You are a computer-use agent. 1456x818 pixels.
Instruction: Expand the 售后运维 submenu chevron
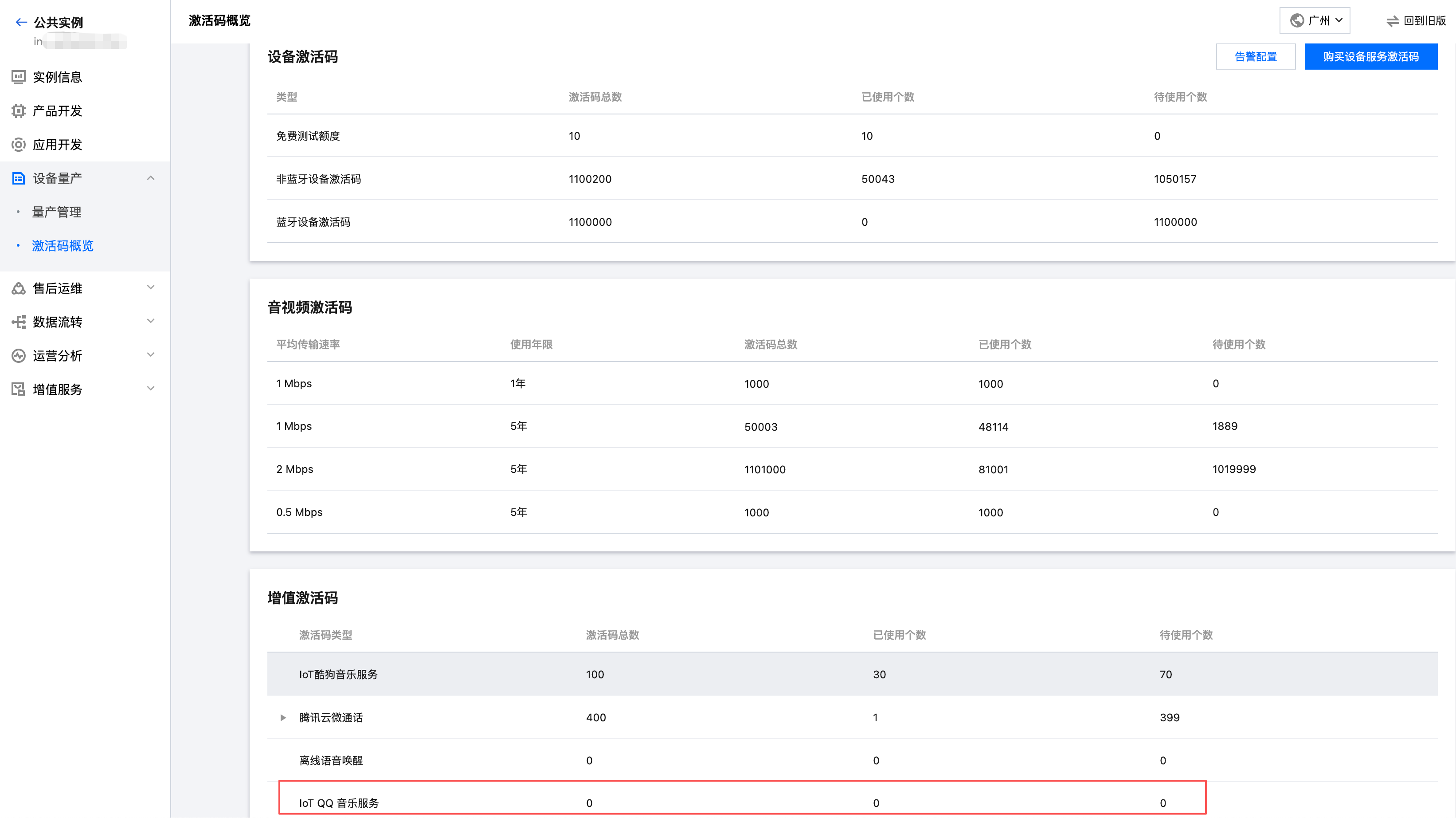coord(150,287)
